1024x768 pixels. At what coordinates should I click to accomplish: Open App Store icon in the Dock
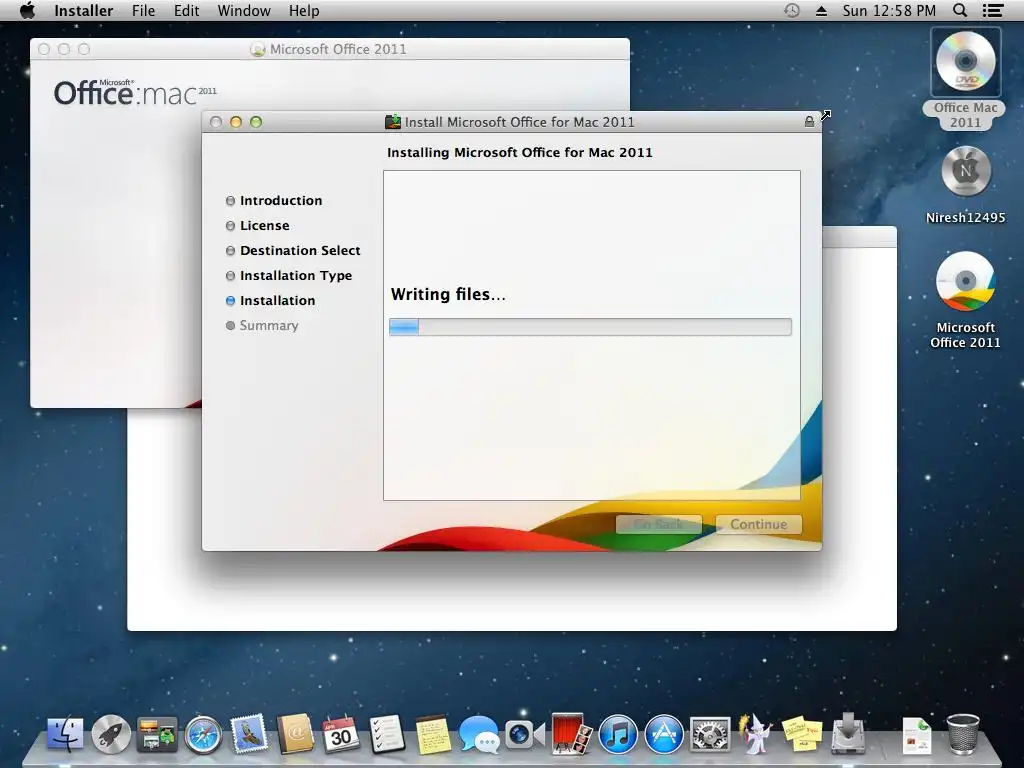point(664,734)
